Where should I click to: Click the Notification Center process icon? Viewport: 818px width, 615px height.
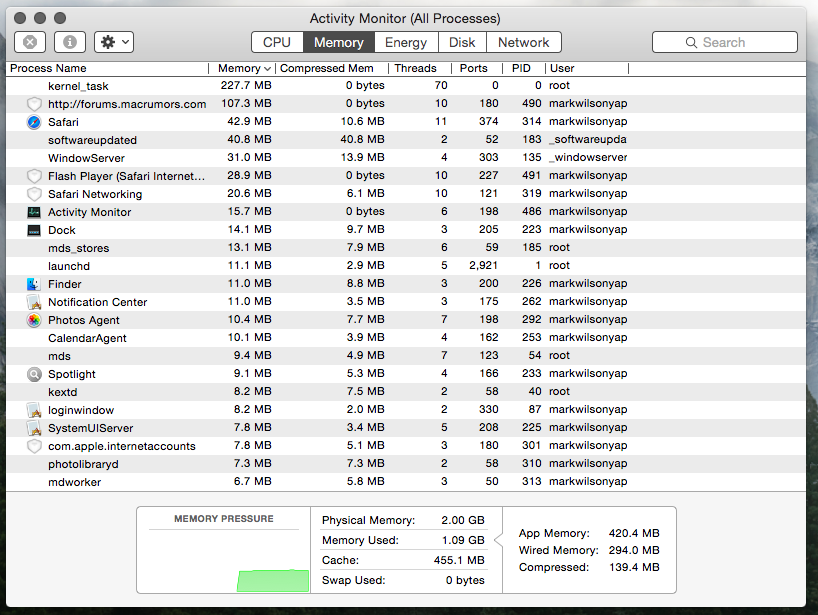coord(34,302)
